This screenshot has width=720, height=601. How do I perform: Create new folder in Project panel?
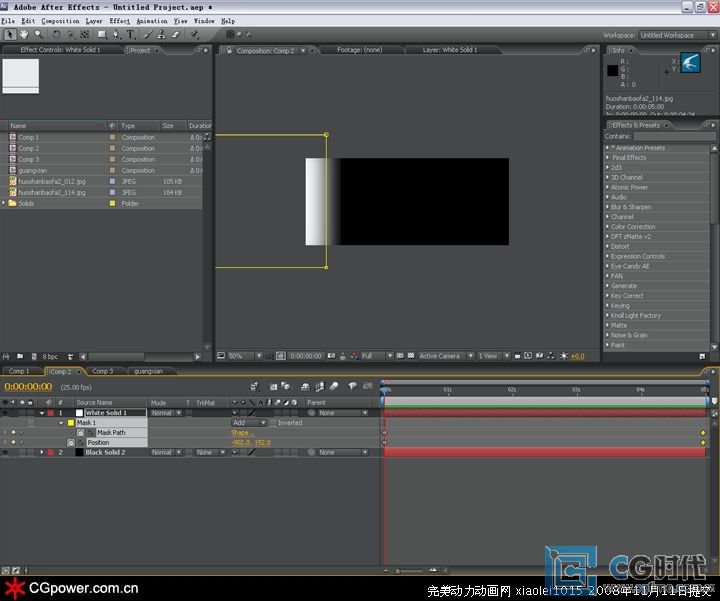(20, 356)
